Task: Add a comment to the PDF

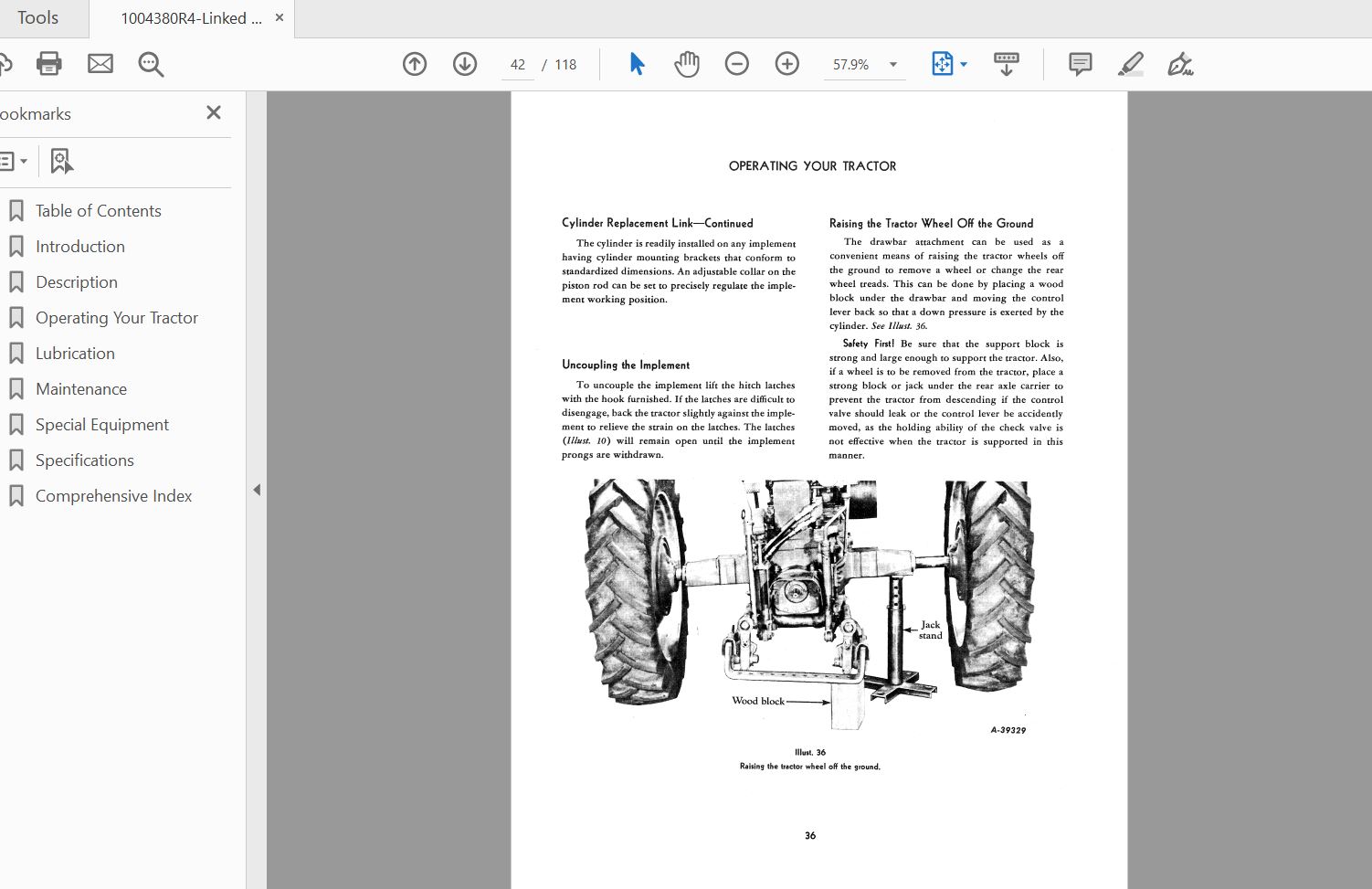Action: click(x=1080, y=64)
